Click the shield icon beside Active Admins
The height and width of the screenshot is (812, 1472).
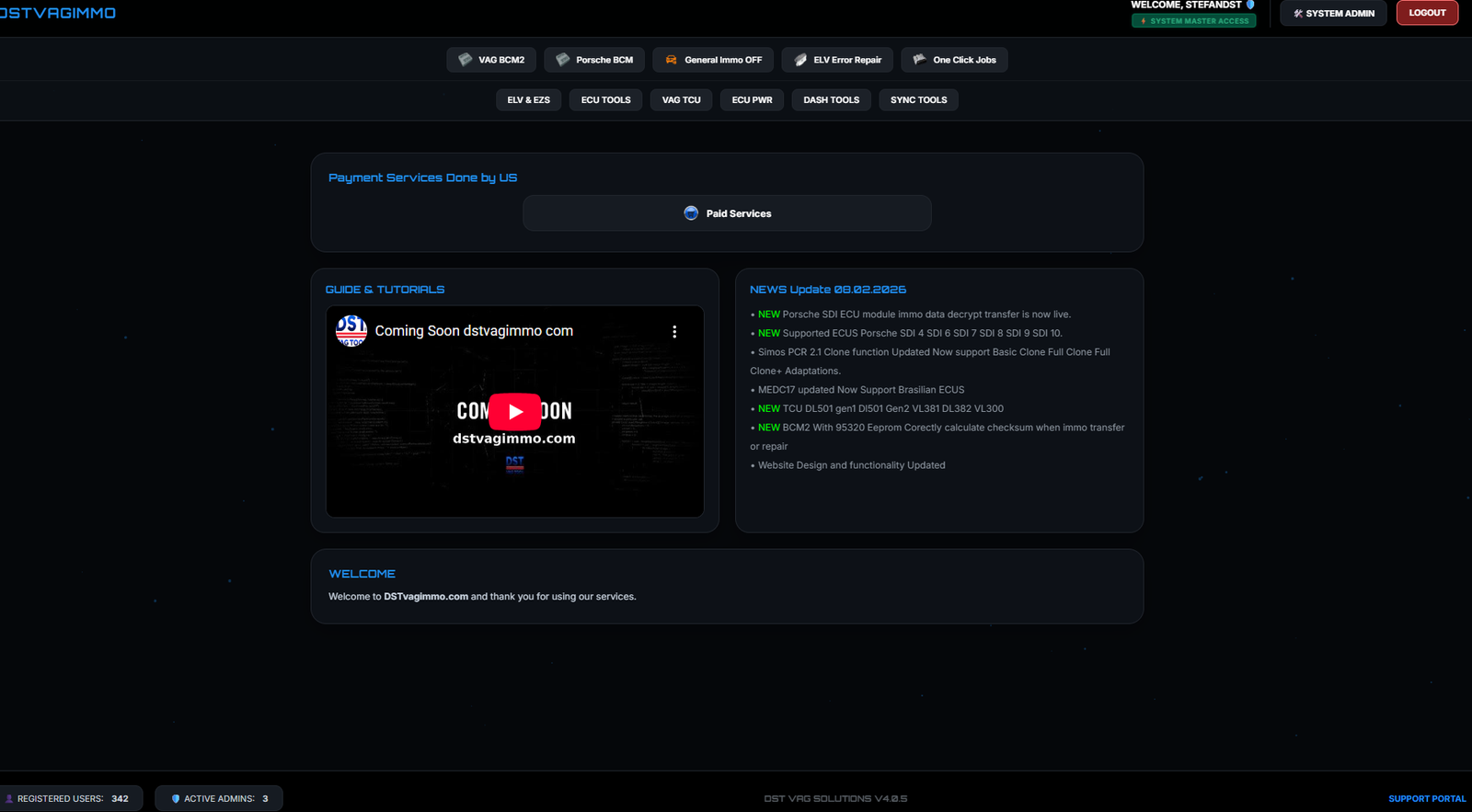coord(176,799)
